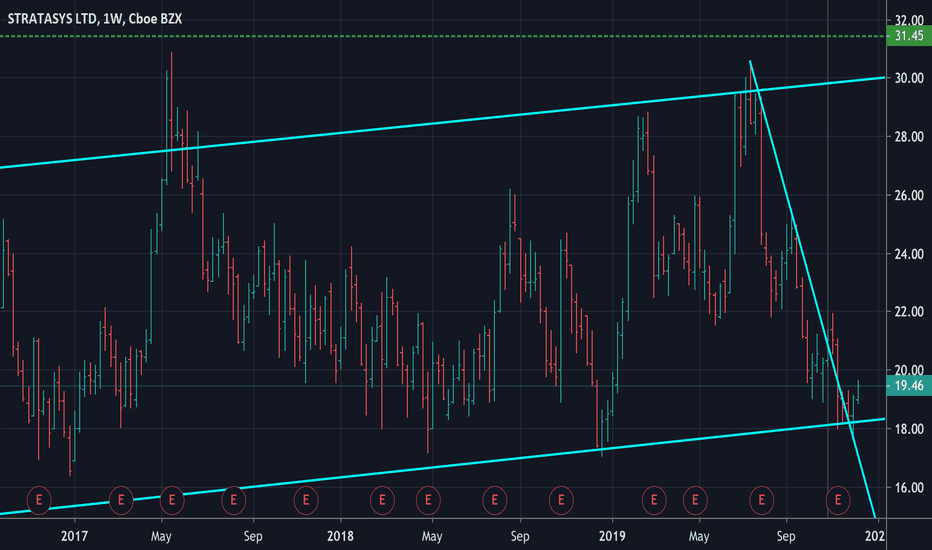
Task: Select the upper cyan channel trend line
Action: click(443, 122)
